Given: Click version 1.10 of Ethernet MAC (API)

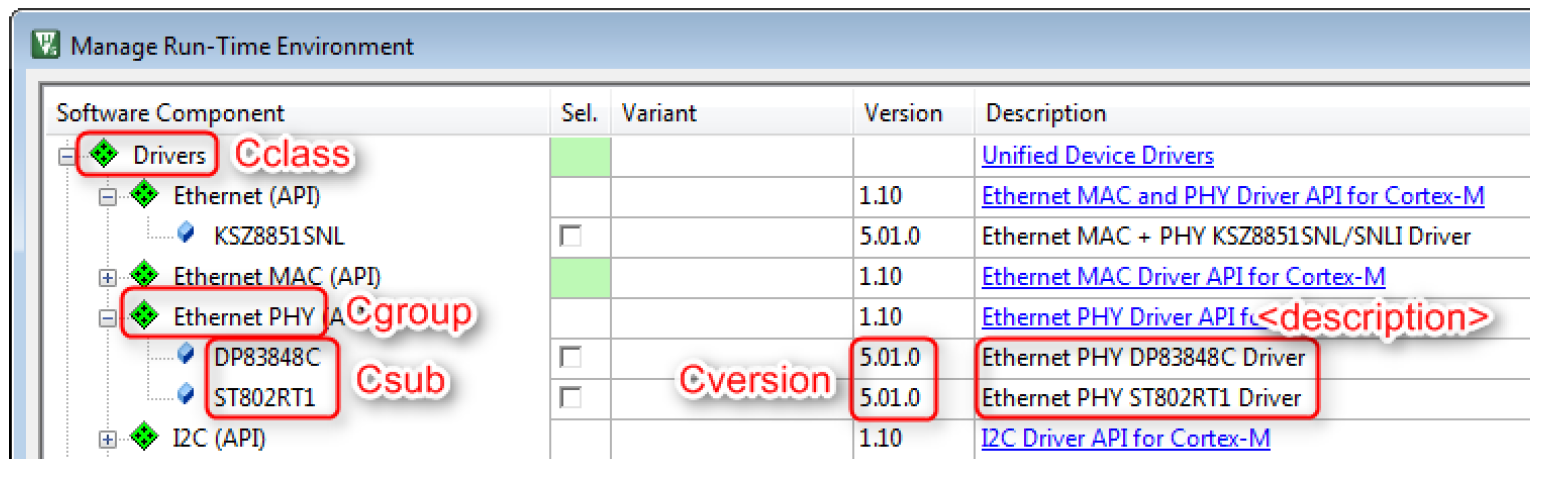Looking at the screenshot, I should pyautogui.click(x=880, y=277).
